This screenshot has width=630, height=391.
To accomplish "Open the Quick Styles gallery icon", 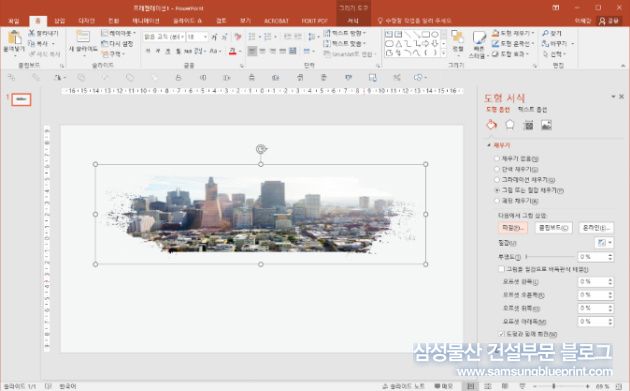I will [479, 38].
